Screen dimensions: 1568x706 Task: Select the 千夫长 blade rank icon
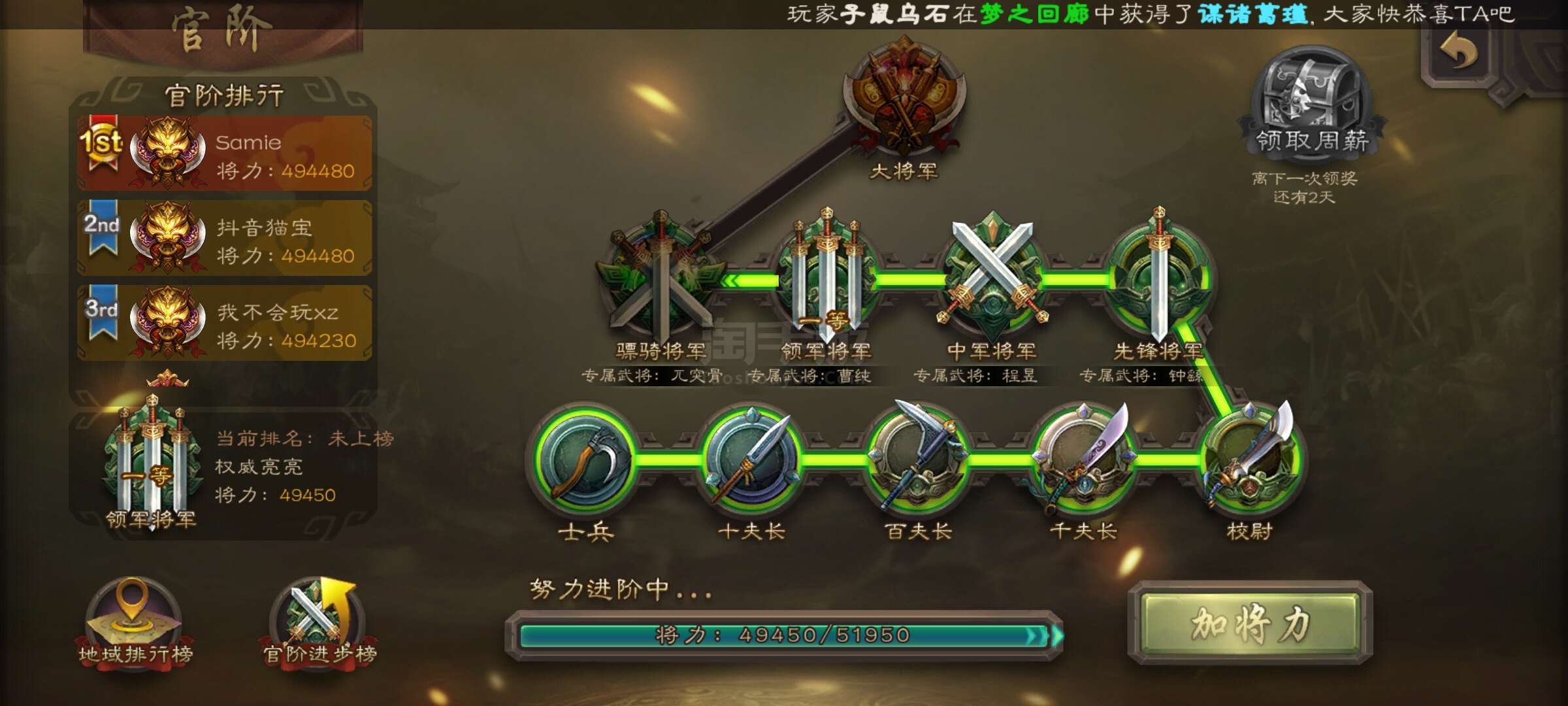1085,458
